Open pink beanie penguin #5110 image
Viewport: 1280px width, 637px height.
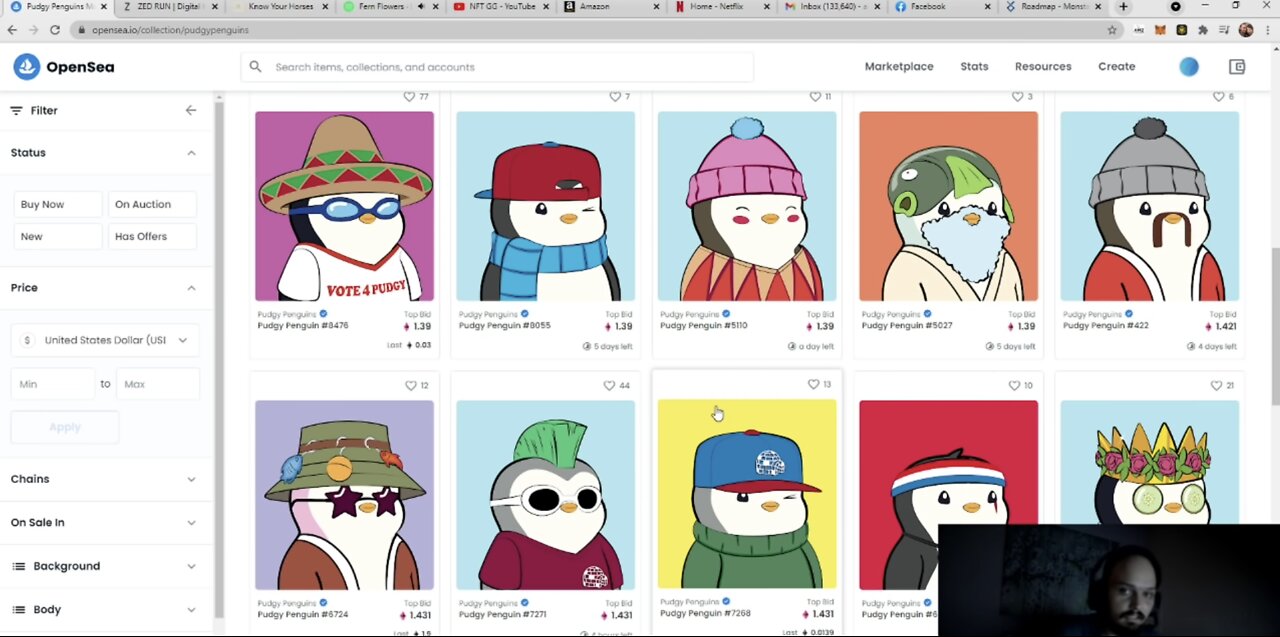point(747,206)
